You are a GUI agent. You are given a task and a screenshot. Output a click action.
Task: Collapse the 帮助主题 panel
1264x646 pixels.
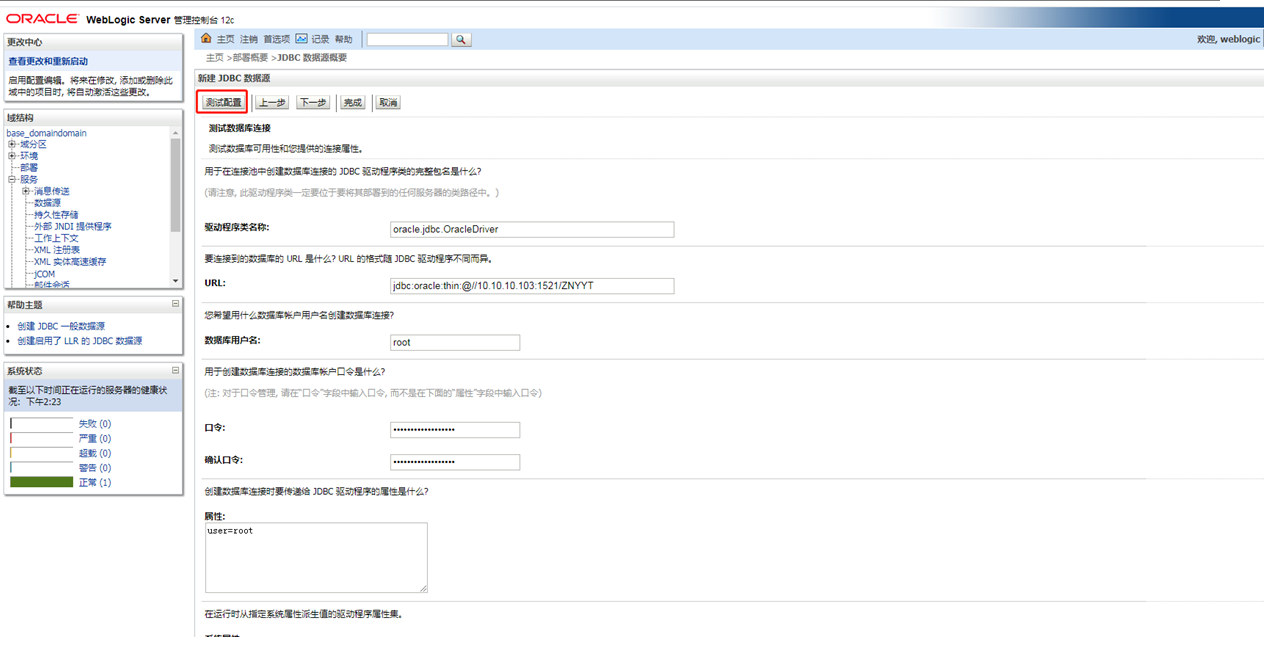click(x=176, y=304)
